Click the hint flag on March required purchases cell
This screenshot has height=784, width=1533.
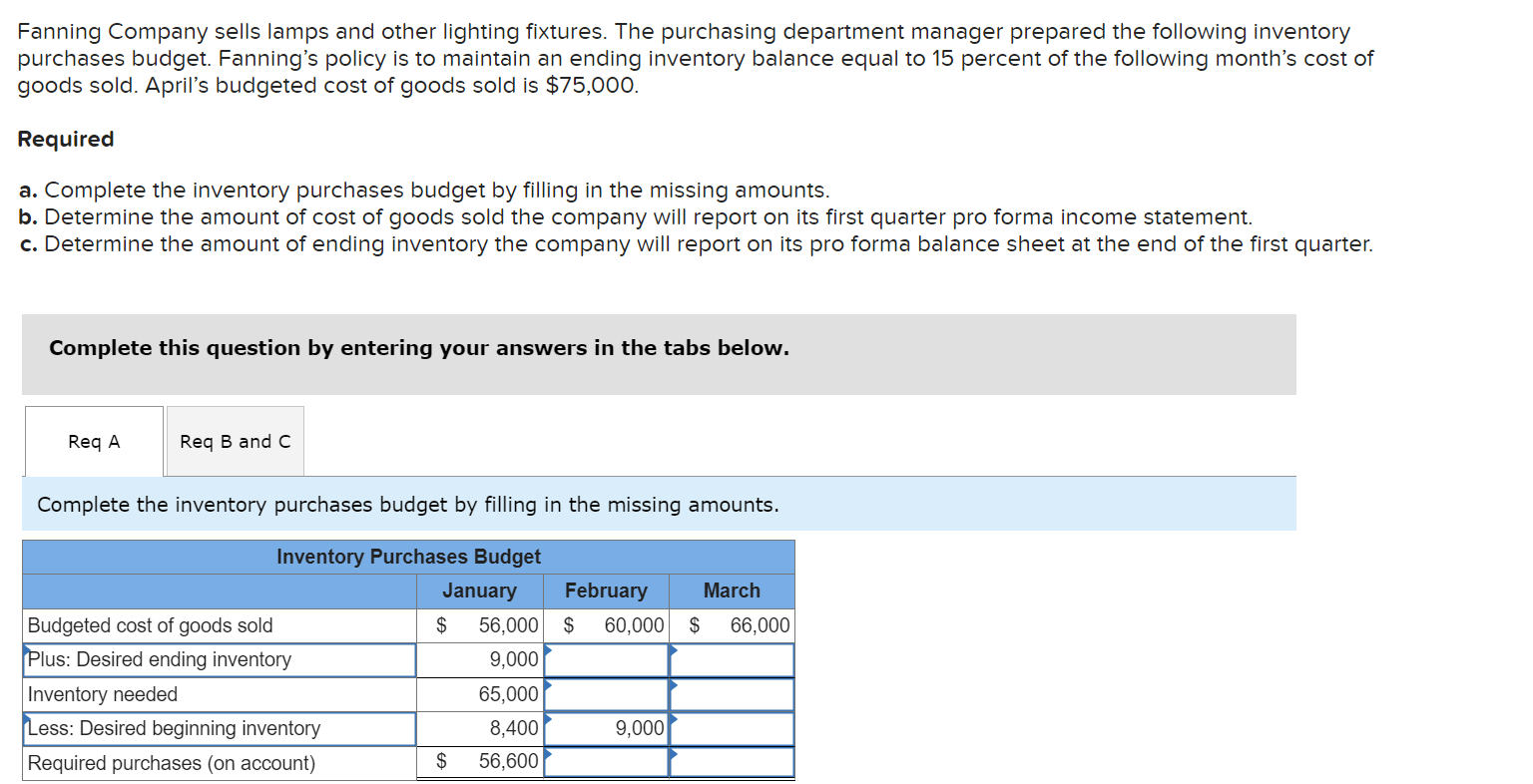(x=674, y=752)
